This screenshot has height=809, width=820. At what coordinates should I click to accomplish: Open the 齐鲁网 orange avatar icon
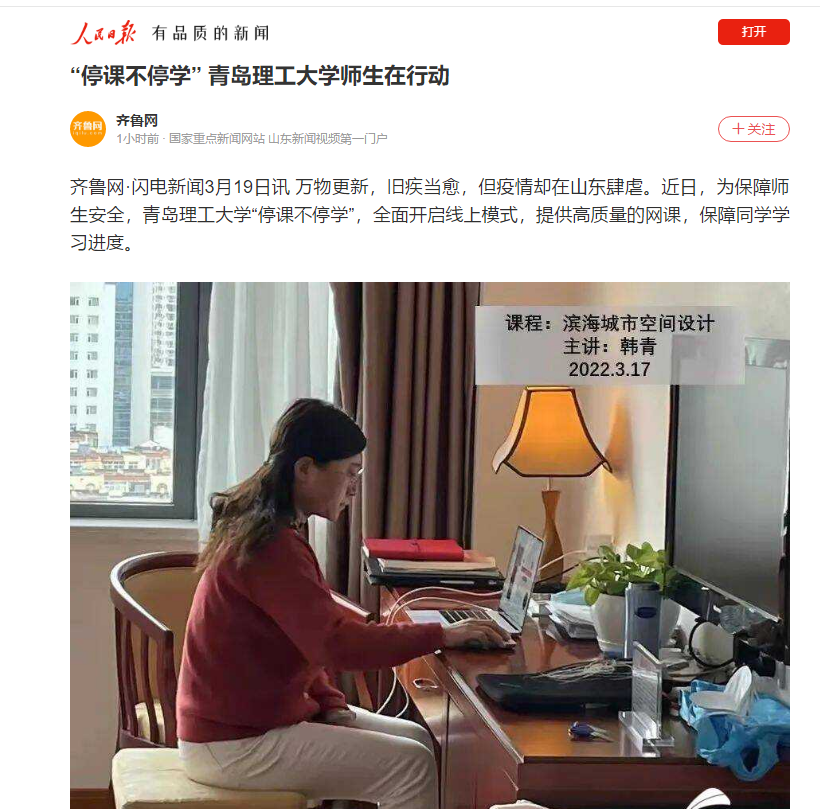pos(88,129)
